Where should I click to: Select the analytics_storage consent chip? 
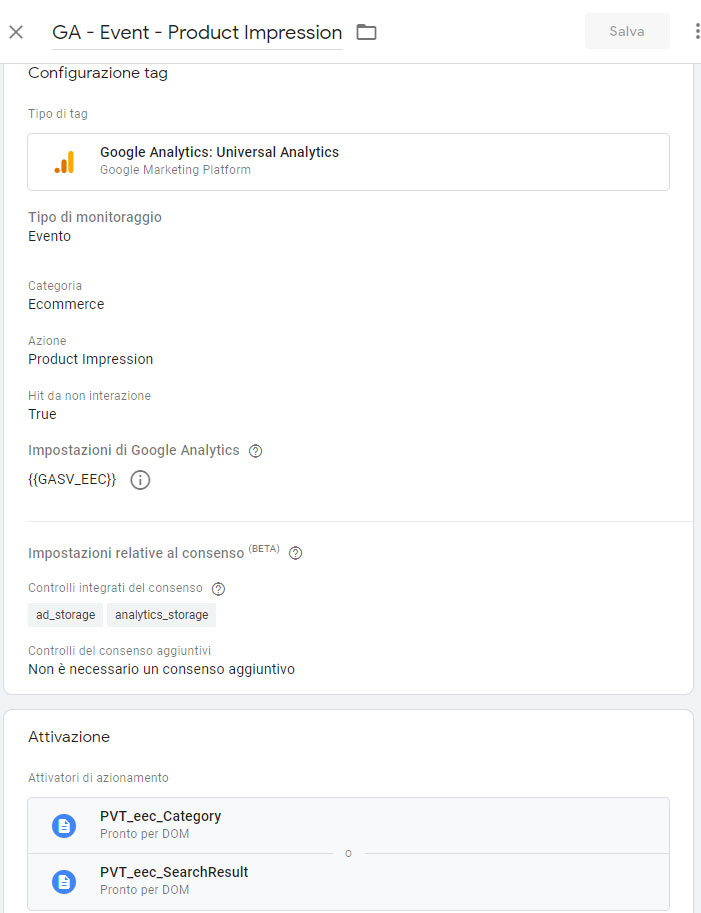point(161,615)
